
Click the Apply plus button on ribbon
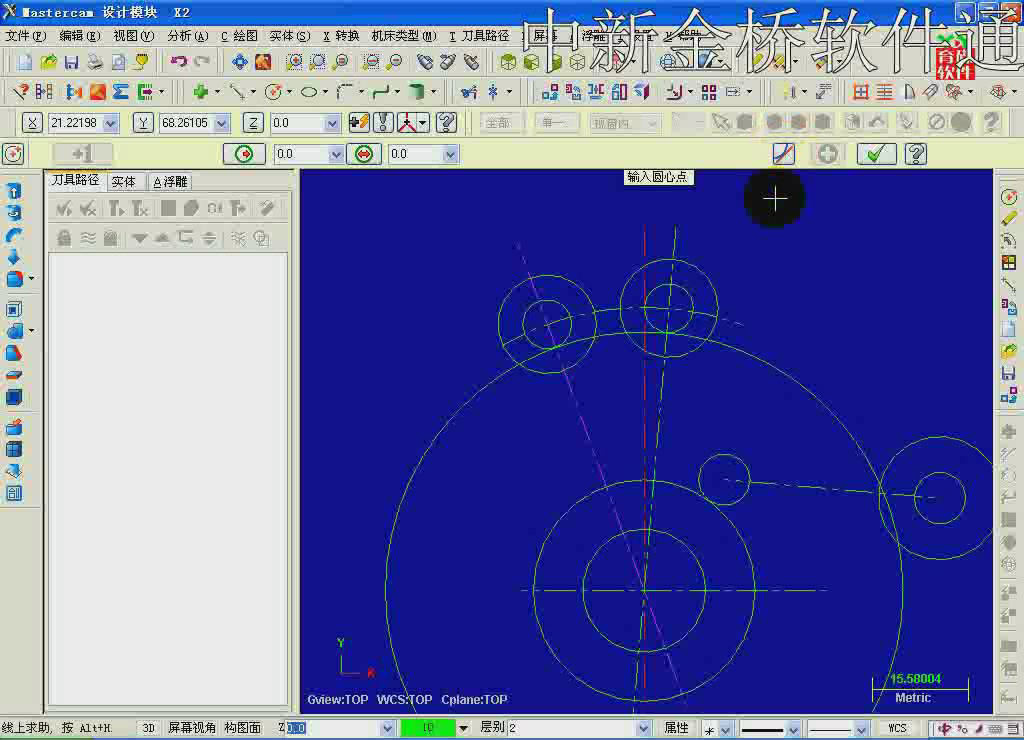[827, 154]
